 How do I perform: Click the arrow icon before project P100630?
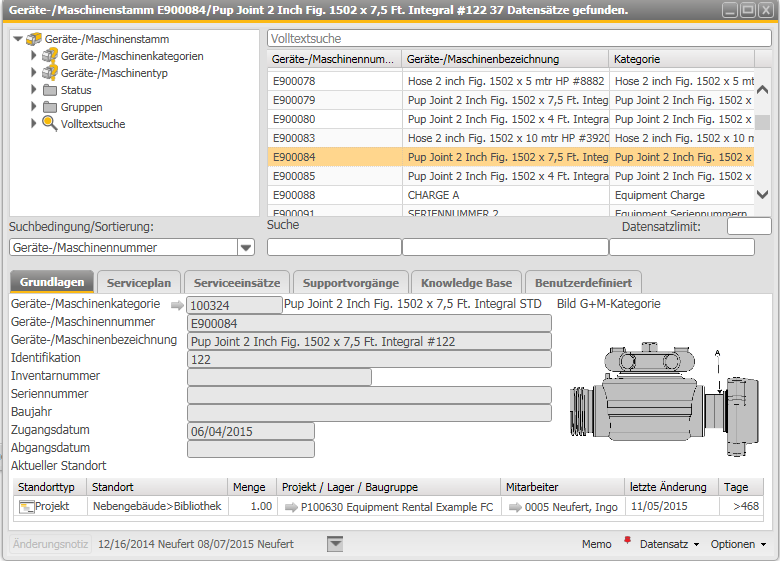pyautogui.click(x=290, y=507)
